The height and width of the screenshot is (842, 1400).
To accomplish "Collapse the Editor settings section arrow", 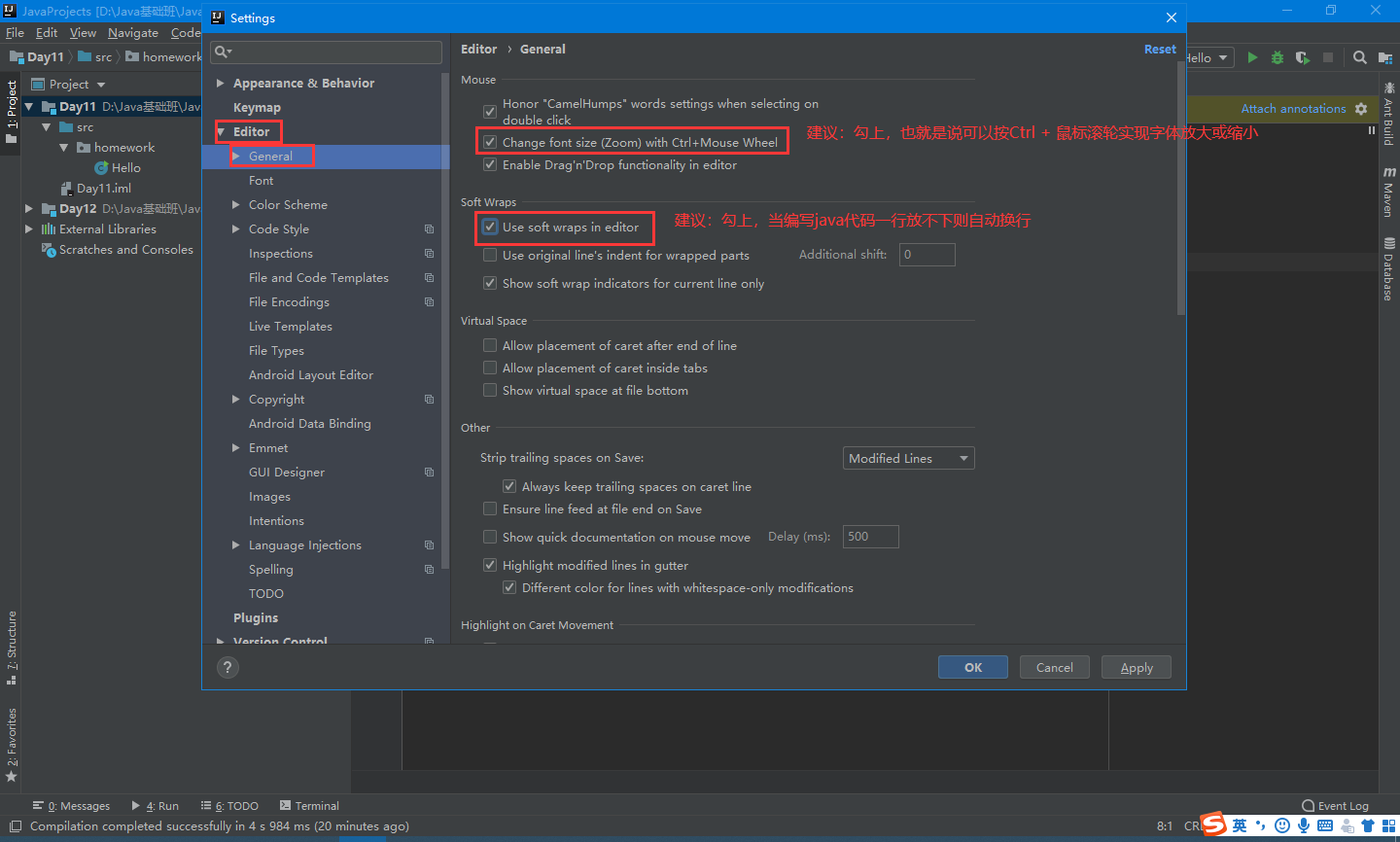I will 221,132.
